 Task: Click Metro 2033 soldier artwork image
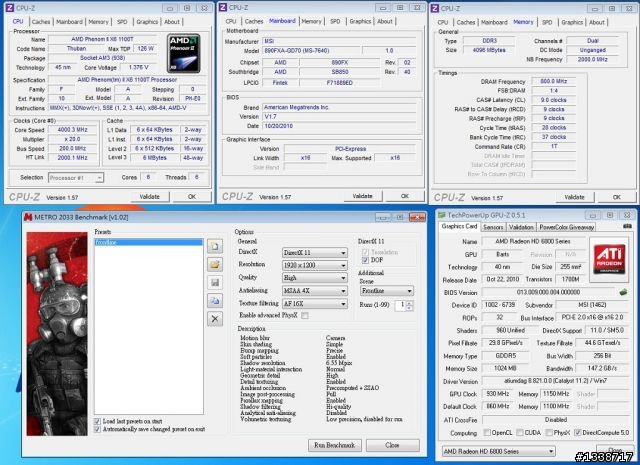[57, 334]
